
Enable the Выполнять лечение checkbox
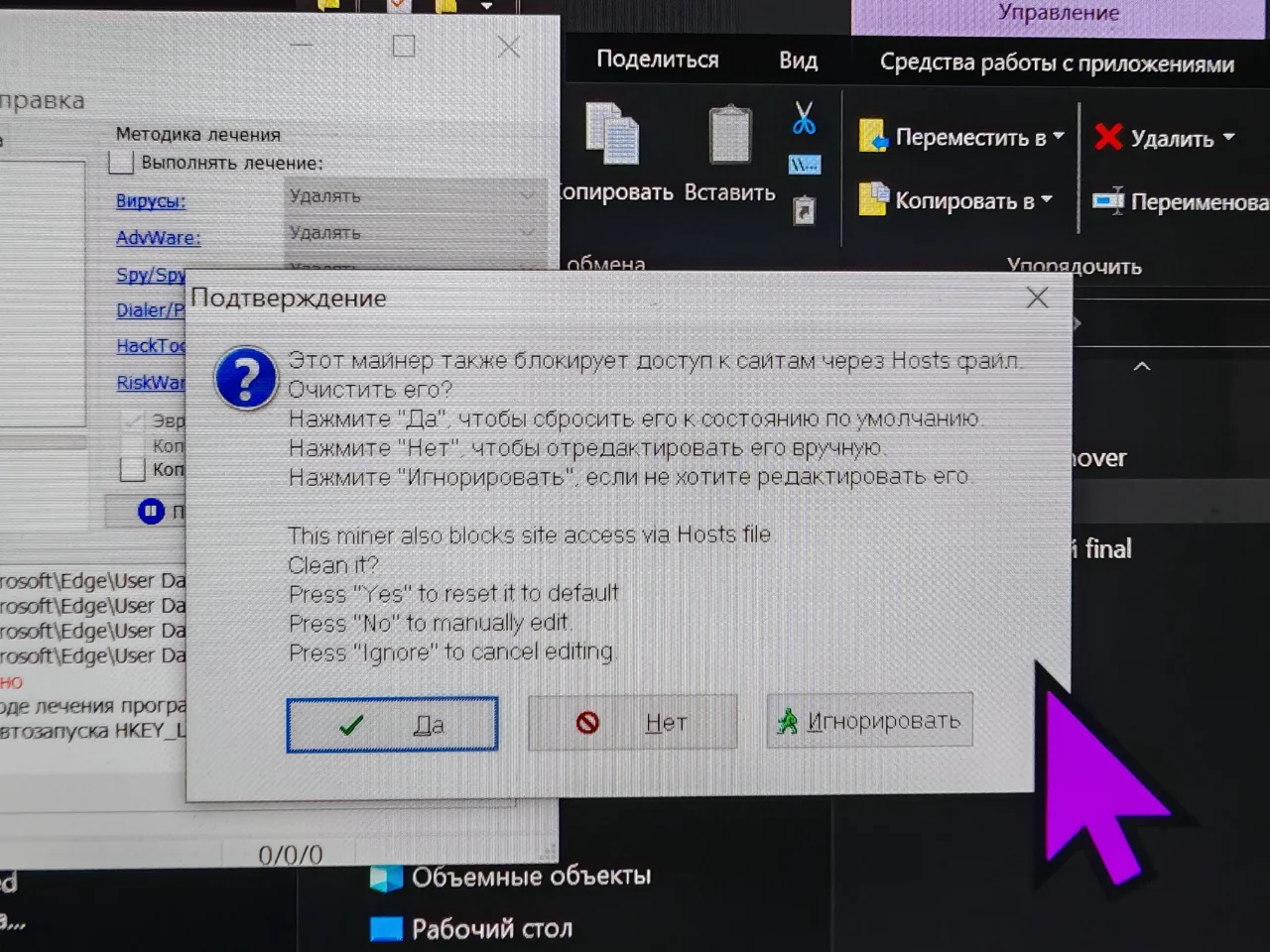(x=121, y=163)
